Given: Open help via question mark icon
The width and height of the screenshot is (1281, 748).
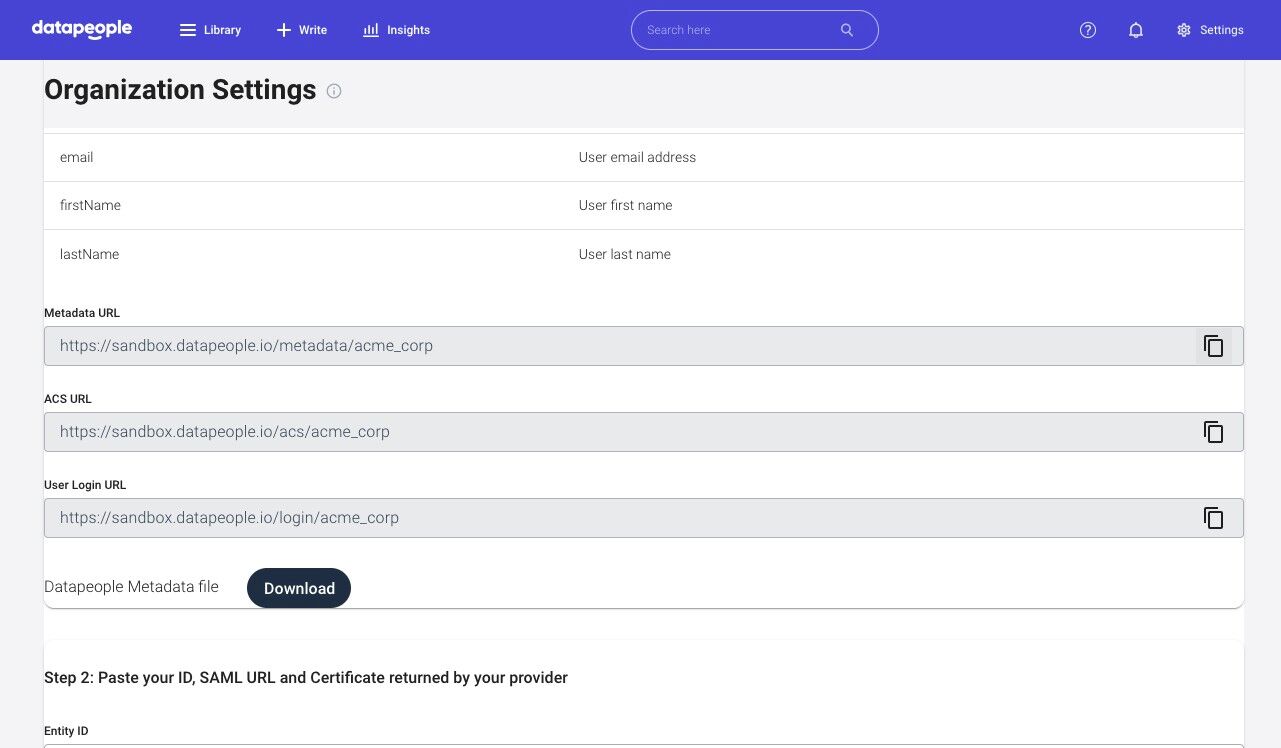Looking at the screenshot, I should [x=1088, y=30].
